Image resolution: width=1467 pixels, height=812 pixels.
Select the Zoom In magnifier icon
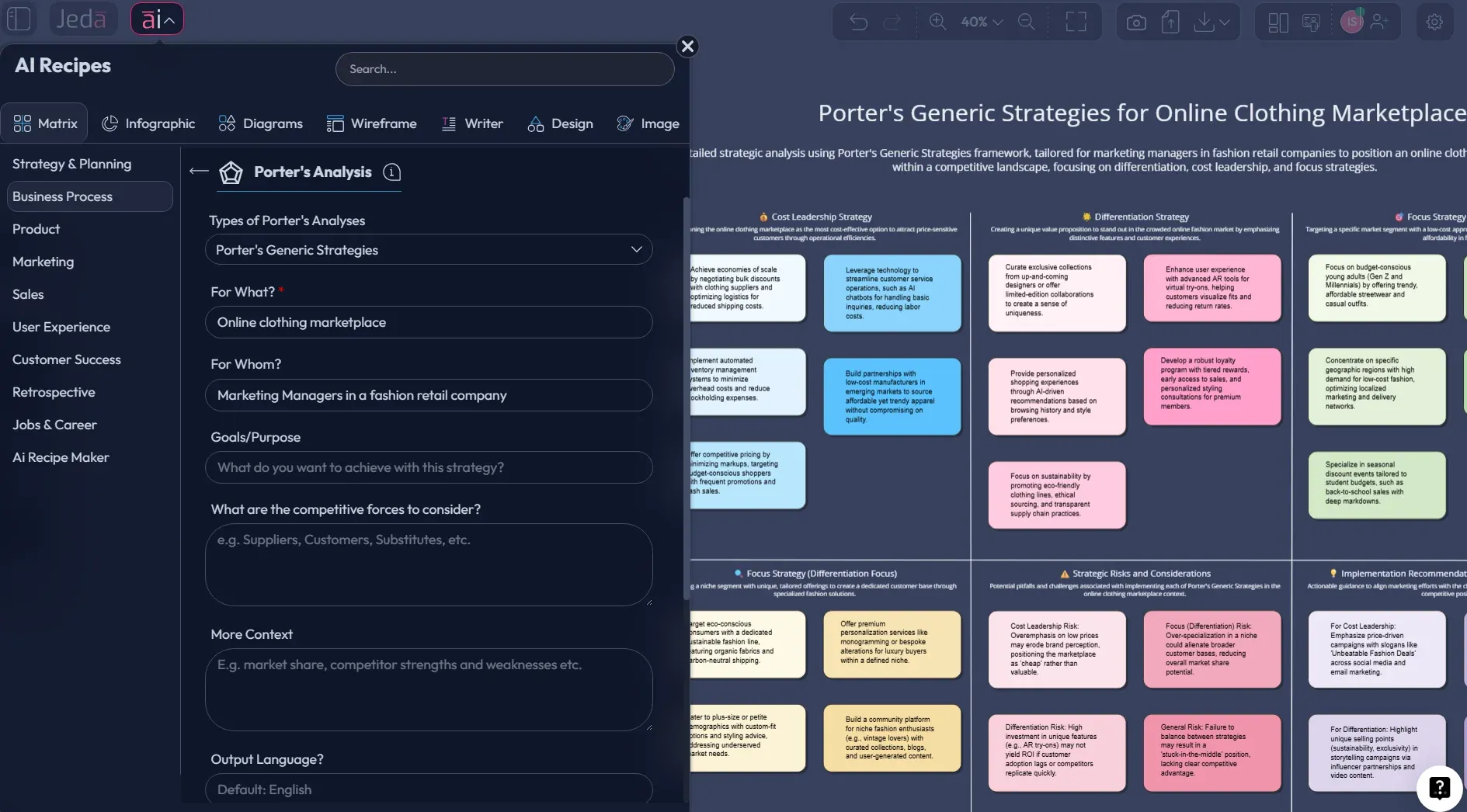tap(938, 21)
